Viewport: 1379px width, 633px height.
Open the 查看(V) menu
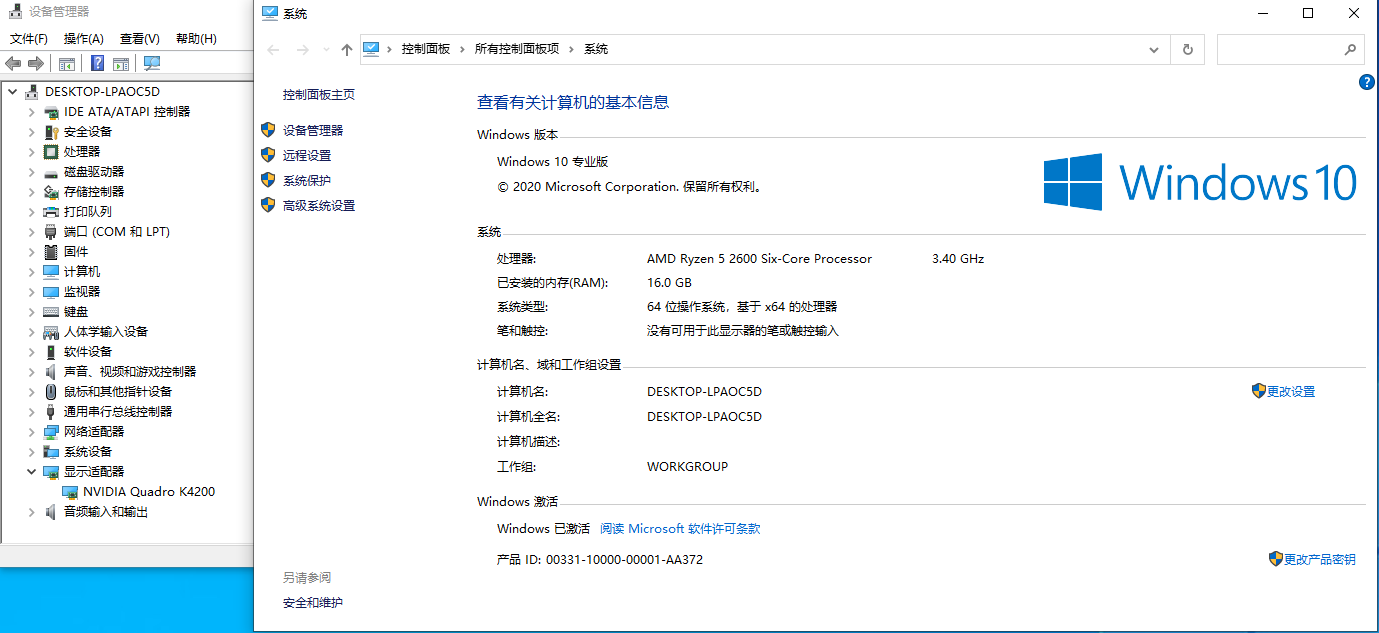140,38
